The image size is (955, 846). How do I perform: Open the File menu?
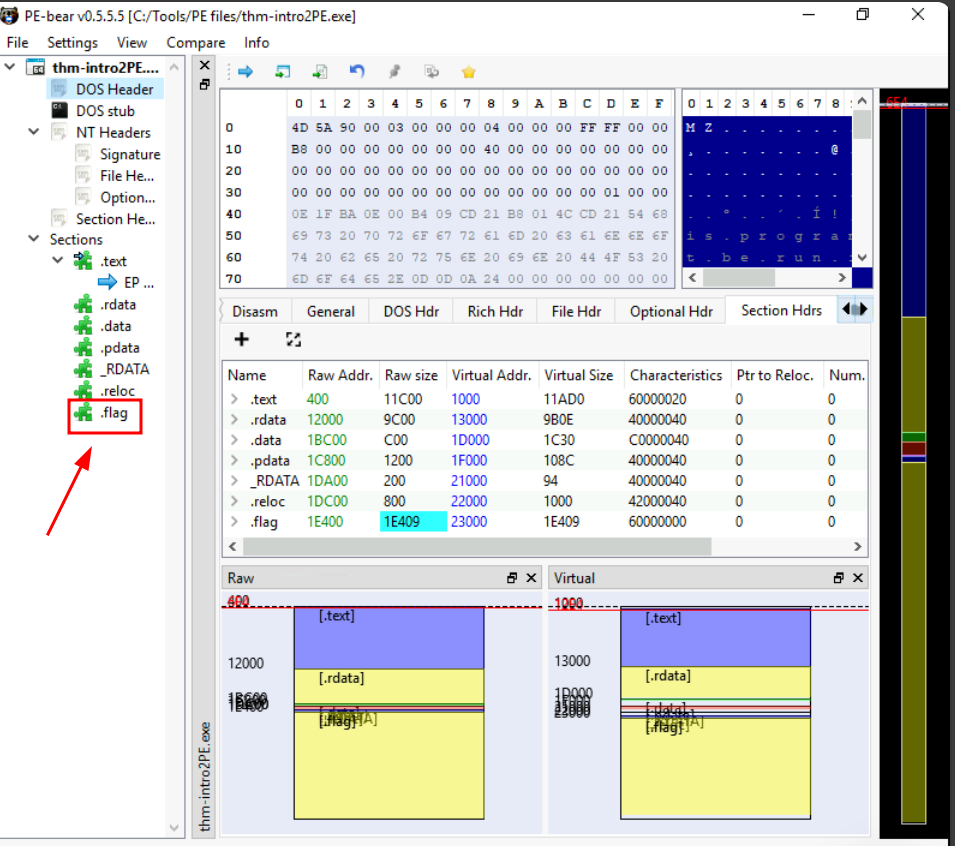pyautogui.click(x=18, y=43)
